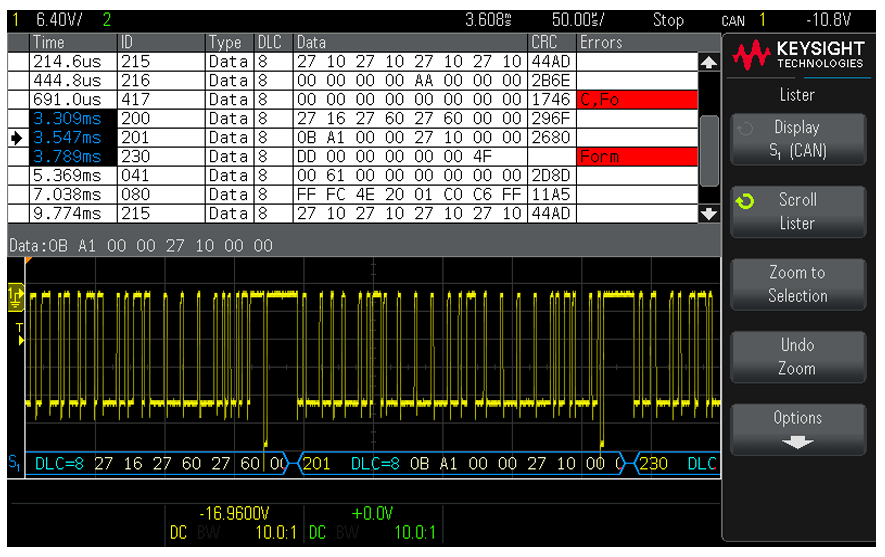
Task: Click the lister vertical scrollbar thumb
Action: click(x=709, y=151)
